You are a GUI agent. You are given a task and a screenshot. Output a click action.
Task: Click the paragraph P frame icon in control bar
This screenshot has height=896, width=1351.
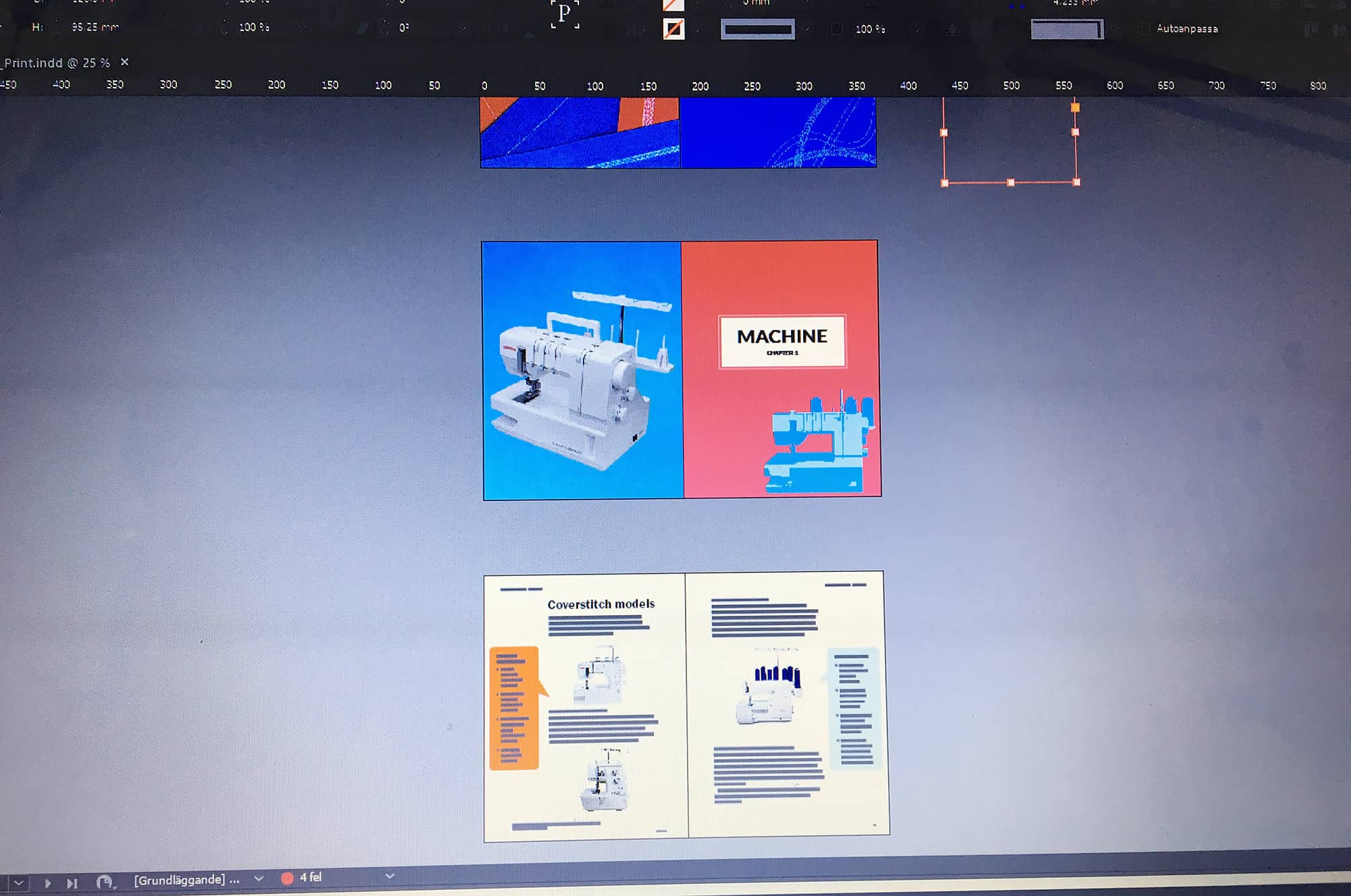click(565, 14)
